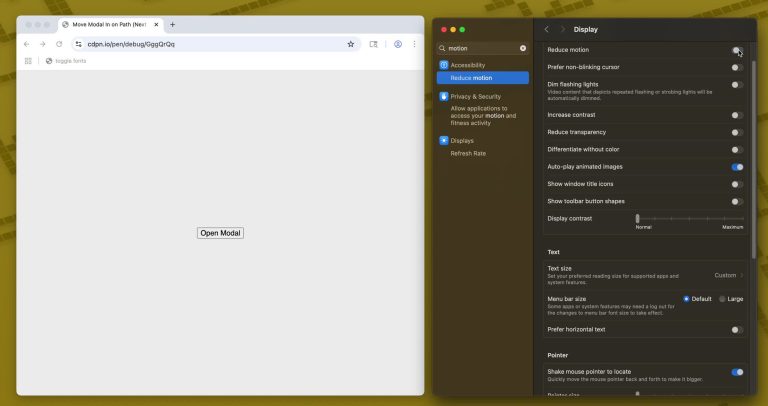Select the Large menu bar size option
Viewport: 768px width, 406px height.
pos(723,299)
